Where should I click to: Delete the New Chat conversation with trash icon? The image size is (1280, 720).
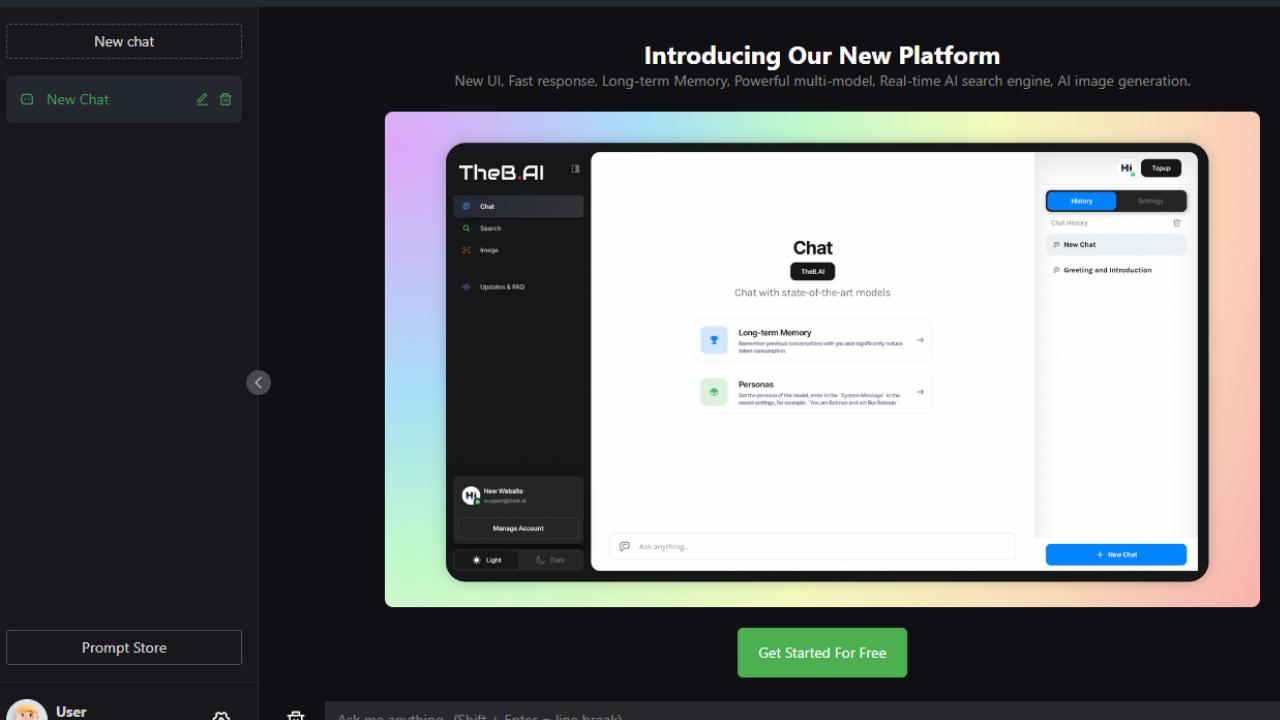click(x=226, y=99)
